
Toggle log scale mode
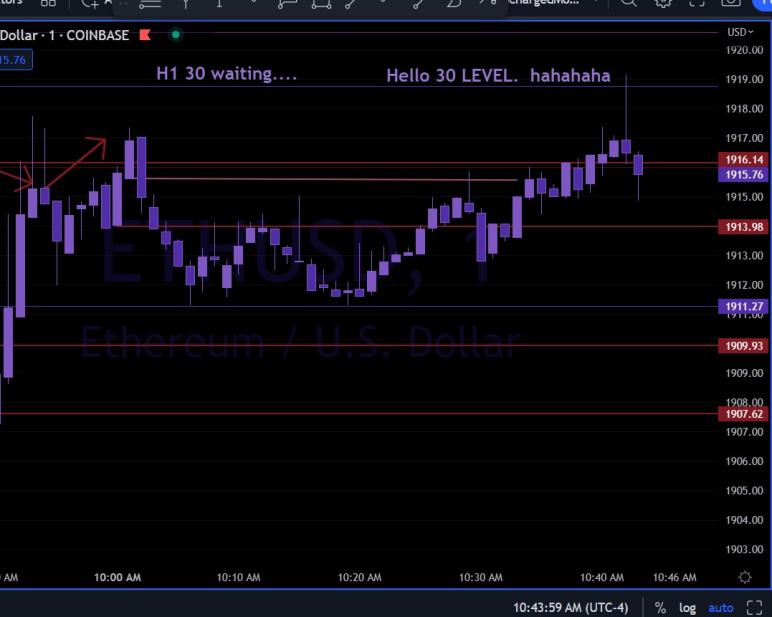pos(687,608)
